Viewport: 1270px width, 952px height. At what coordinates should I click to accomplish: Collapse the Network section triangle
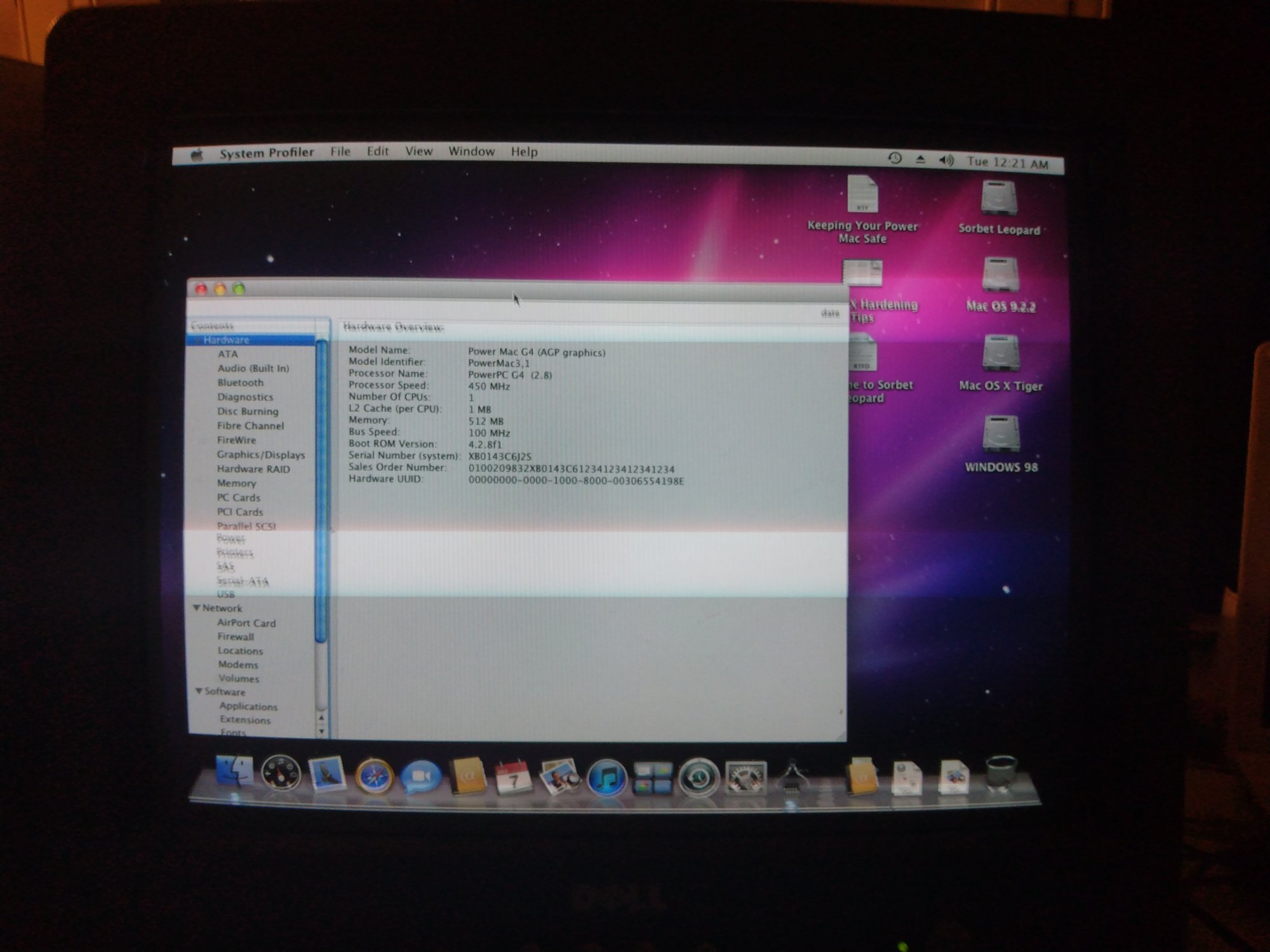(196, 608)
